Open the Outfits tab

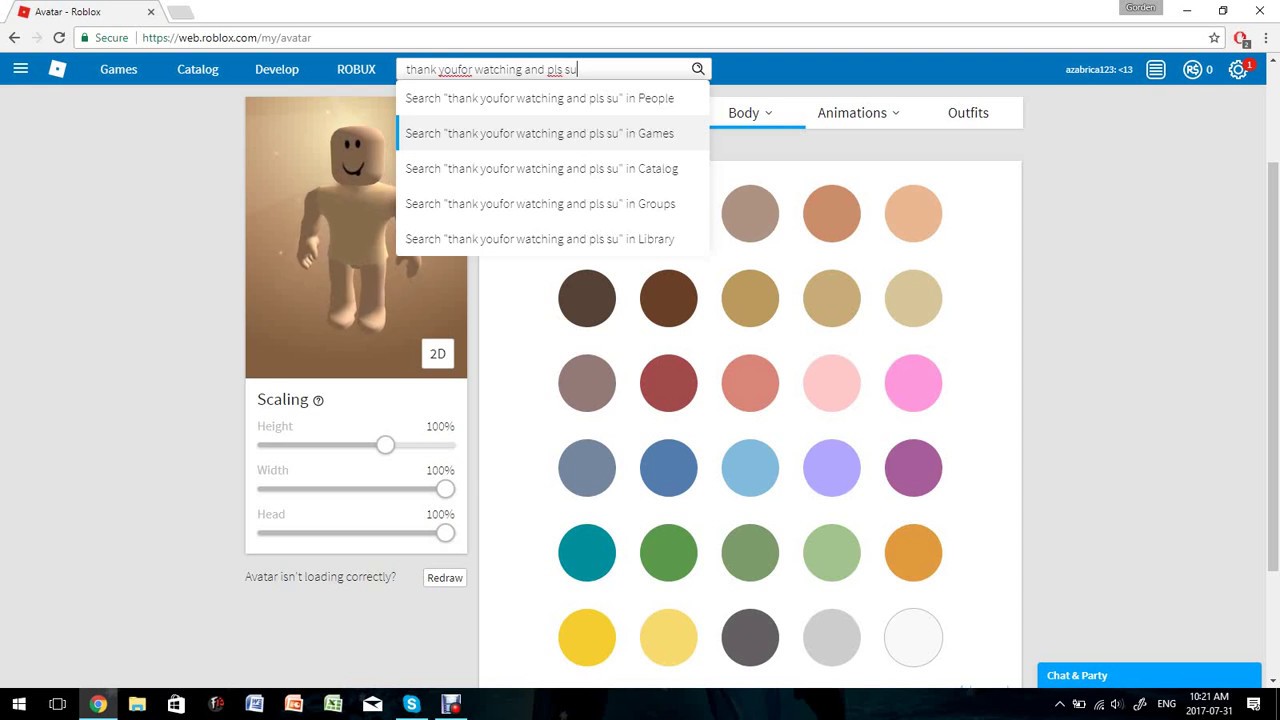coord(968,113)
